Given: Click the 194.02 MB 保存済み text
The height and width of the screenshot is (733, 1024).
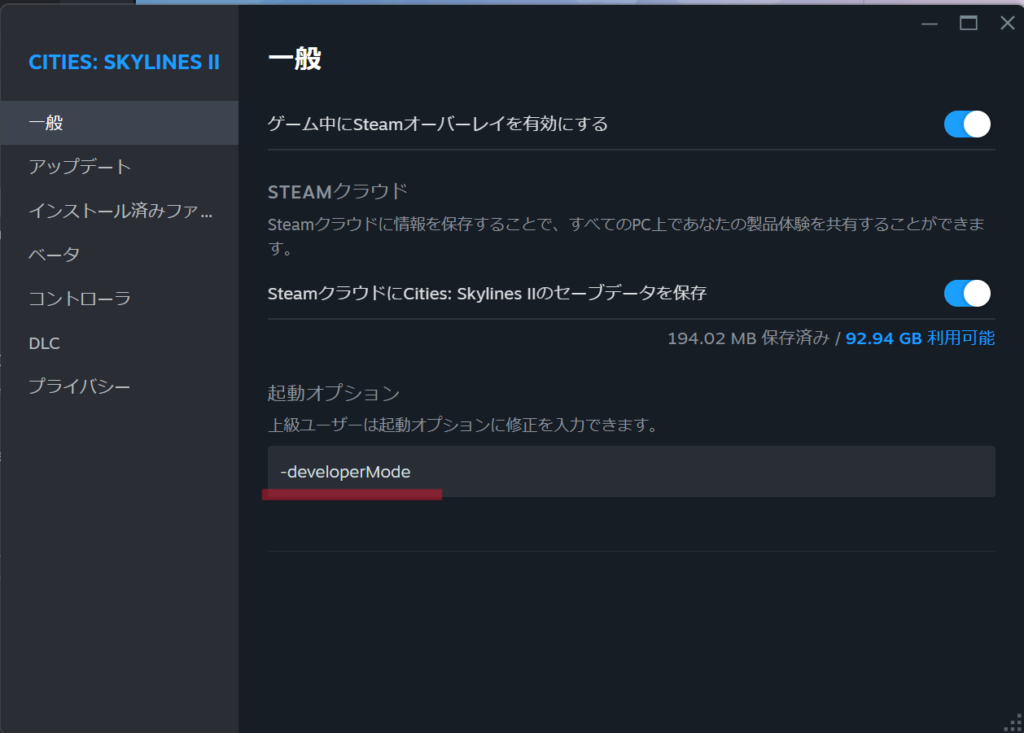Looking at the screenshot, I should [748, 338].
